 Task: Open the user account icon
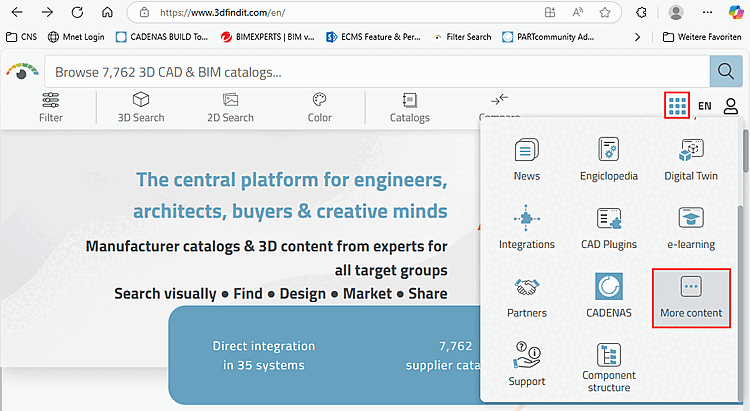click(731, 106)
